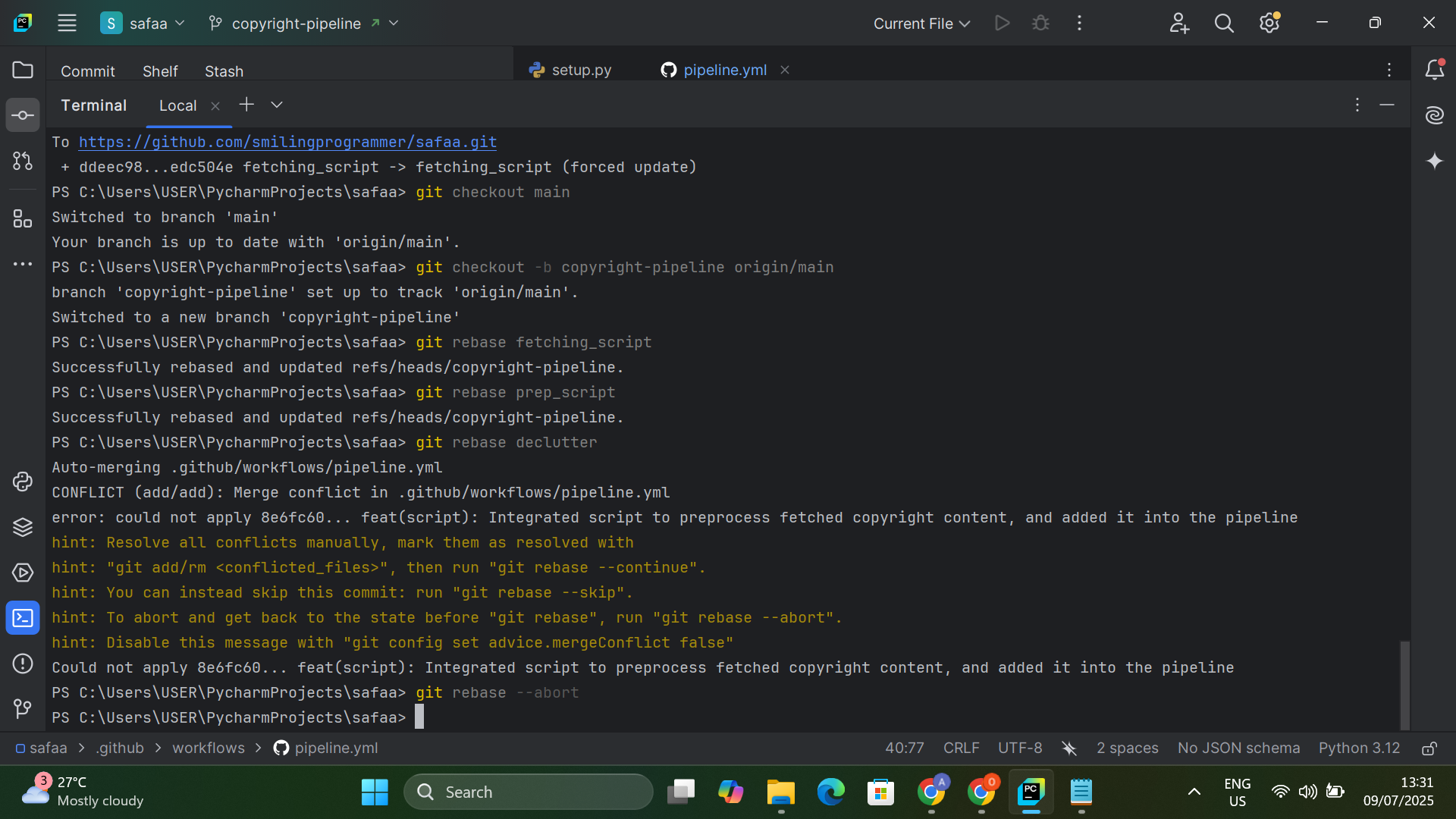Viewport: 1456px width, 819px height.
Task: Open Microsoft Edge from taskbar
Action: tap(830, 792)
